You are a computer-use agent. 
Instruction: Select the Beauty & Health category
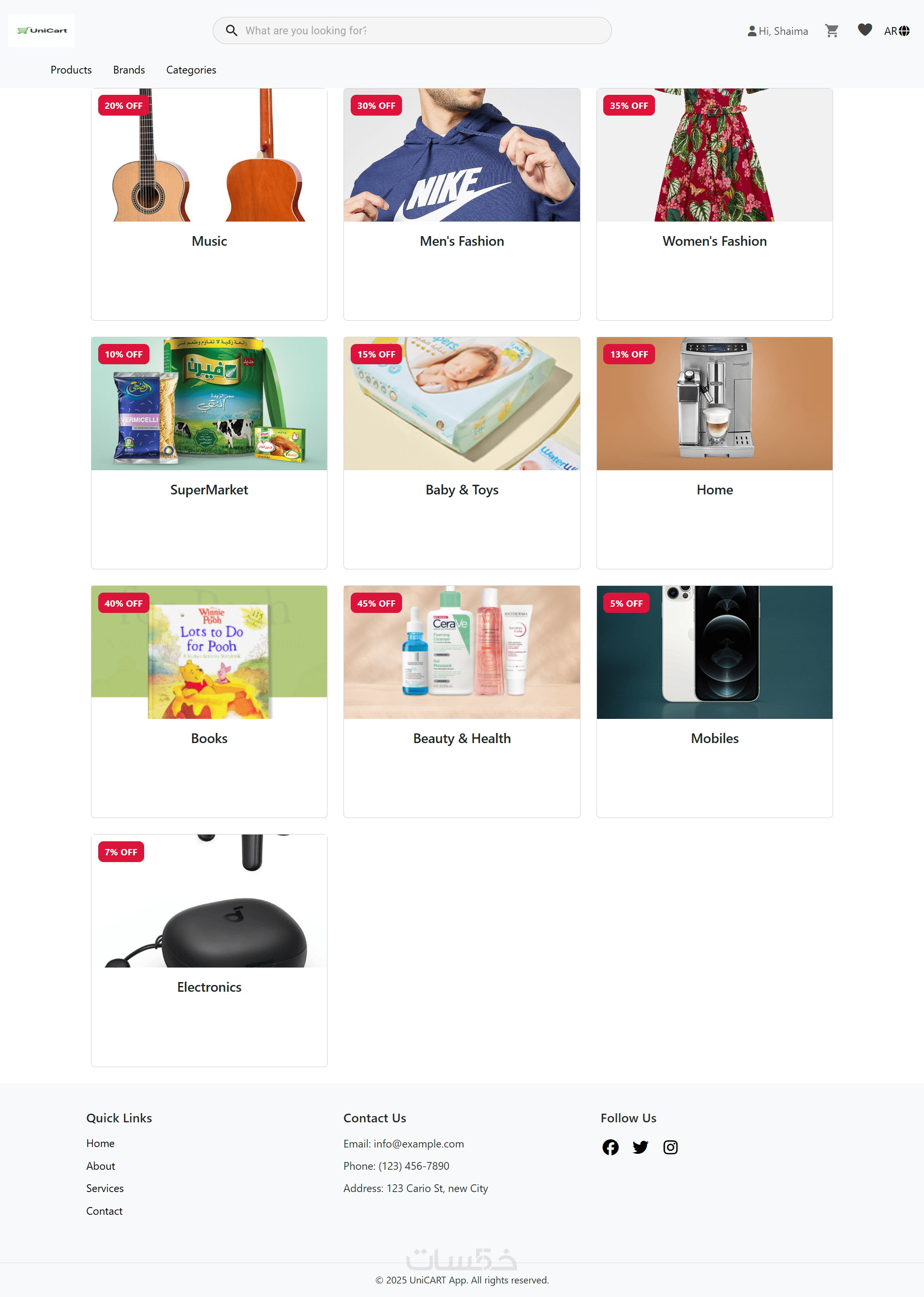462,701
